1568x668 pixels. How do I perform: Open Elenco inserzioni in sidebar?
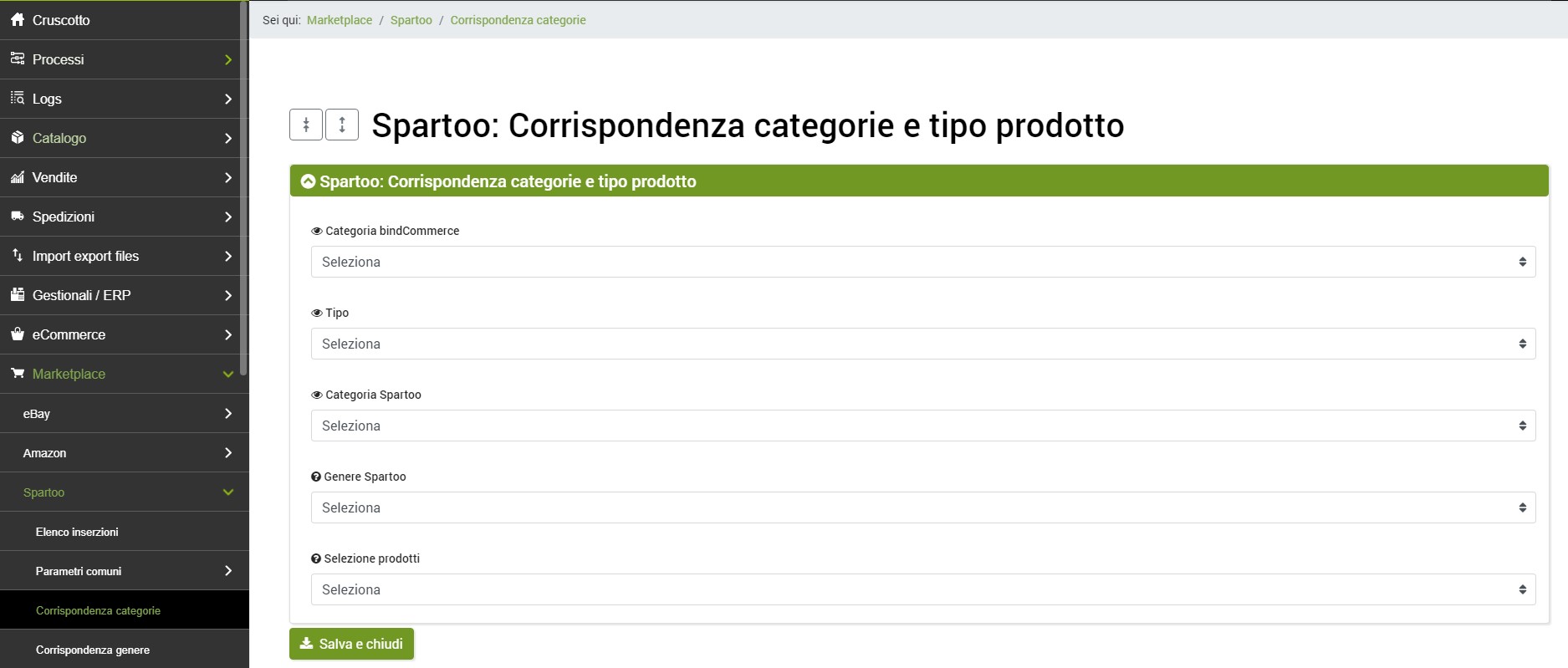click(77, 532)
